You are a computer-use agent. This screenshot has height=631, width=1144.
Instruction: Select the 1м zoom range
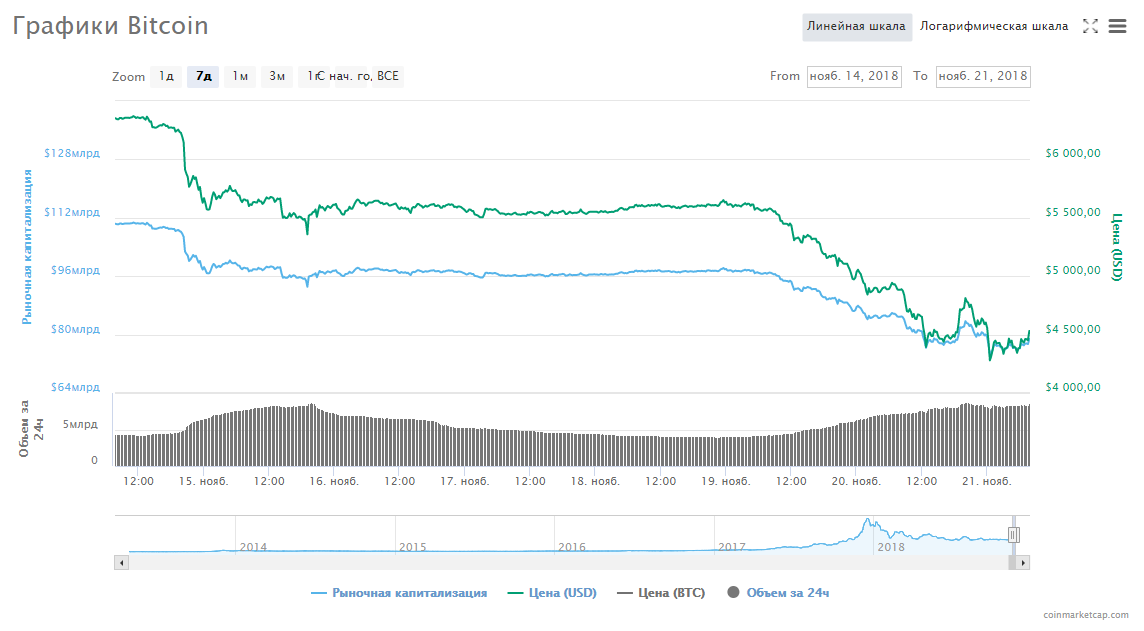click(x=240, y=76)
